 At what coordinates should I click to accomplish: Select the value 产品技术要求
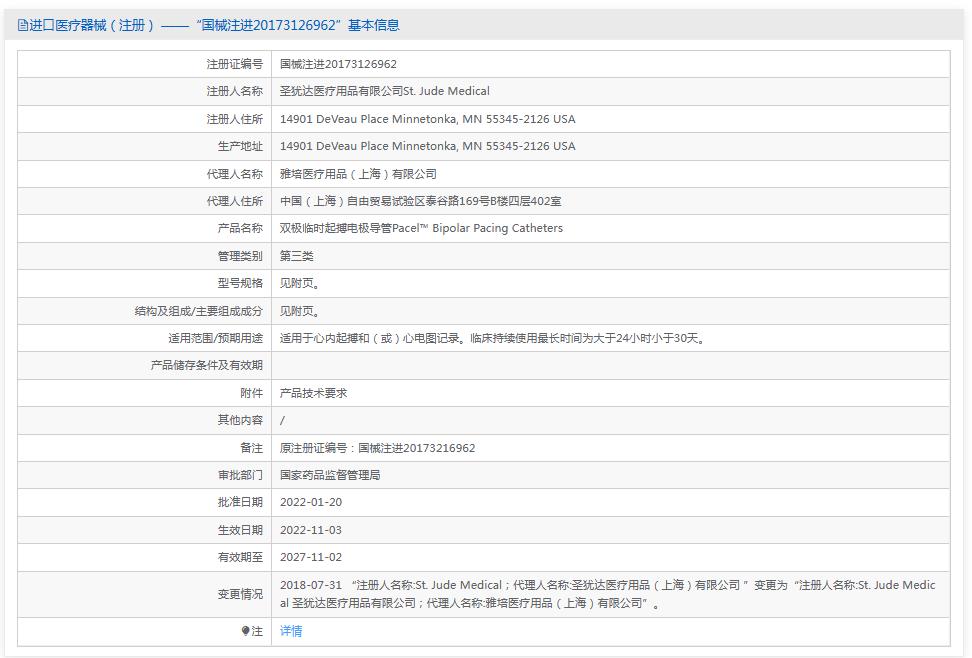[x=313, y=393]
